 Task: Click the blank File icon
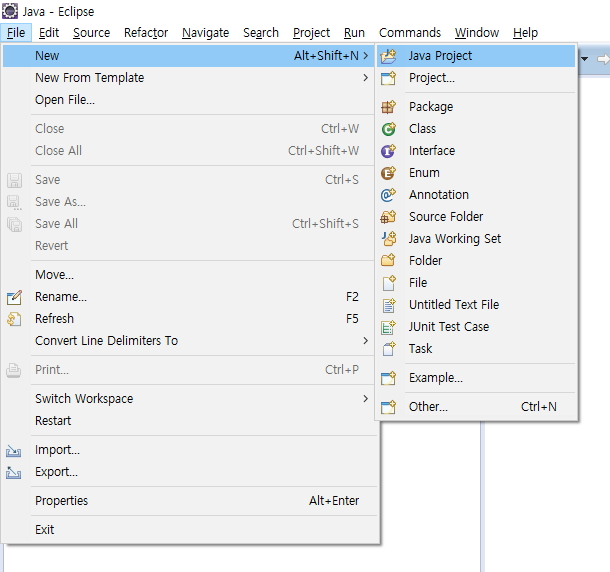[x=388, y=283]
